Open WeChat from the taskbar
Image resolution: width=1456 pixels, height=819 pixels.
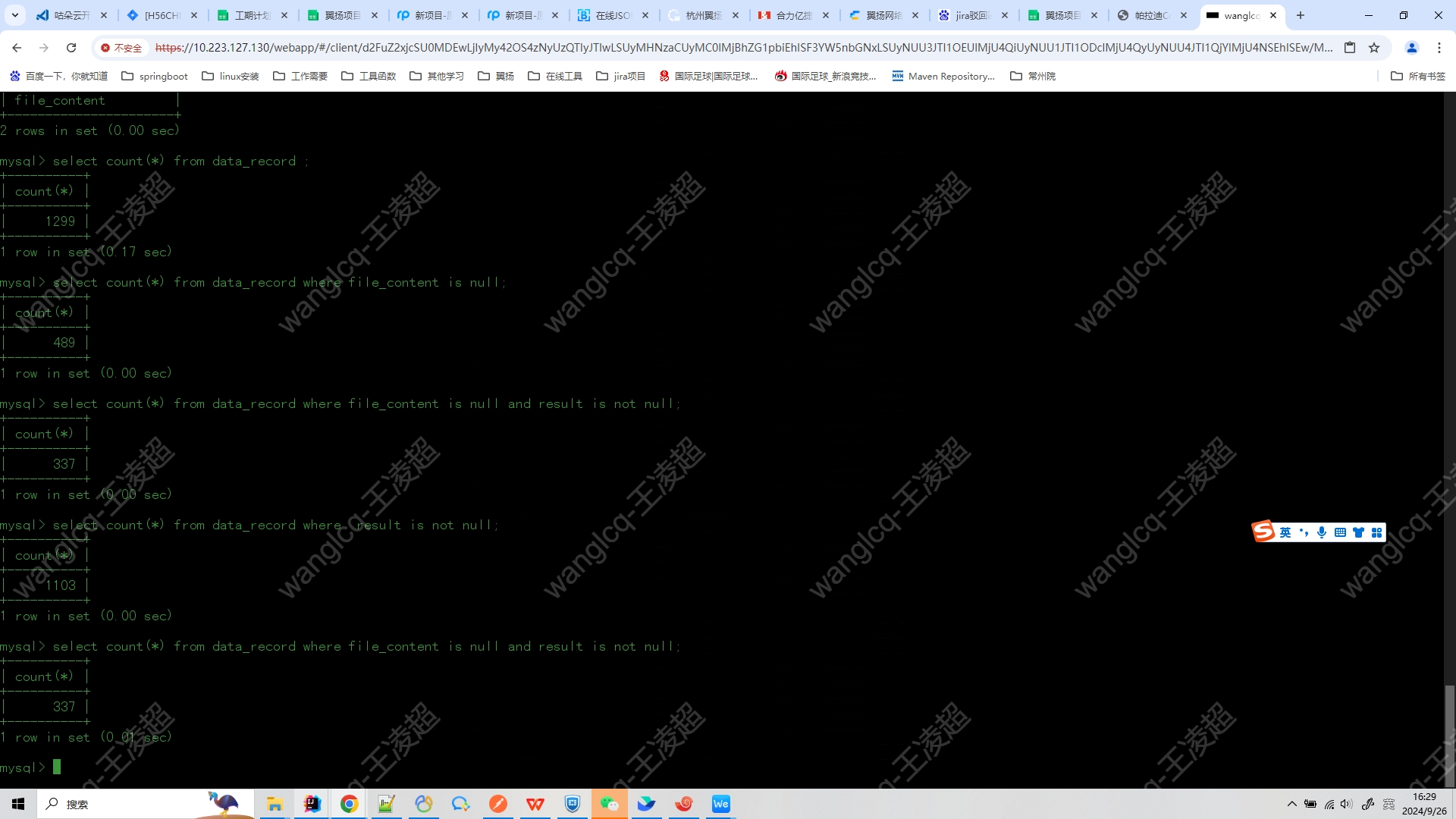click(609, 804)
